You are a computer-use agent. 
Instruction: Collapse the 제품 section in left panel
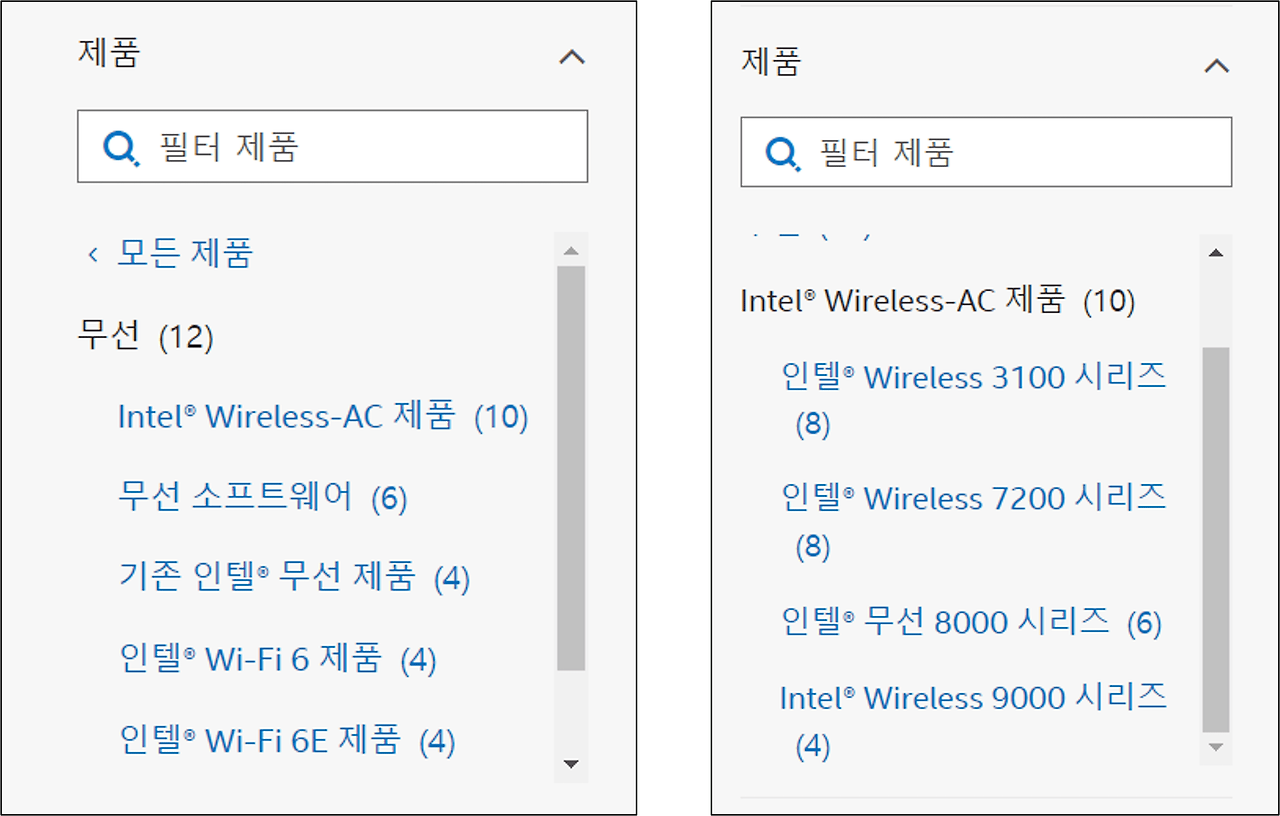572,57
